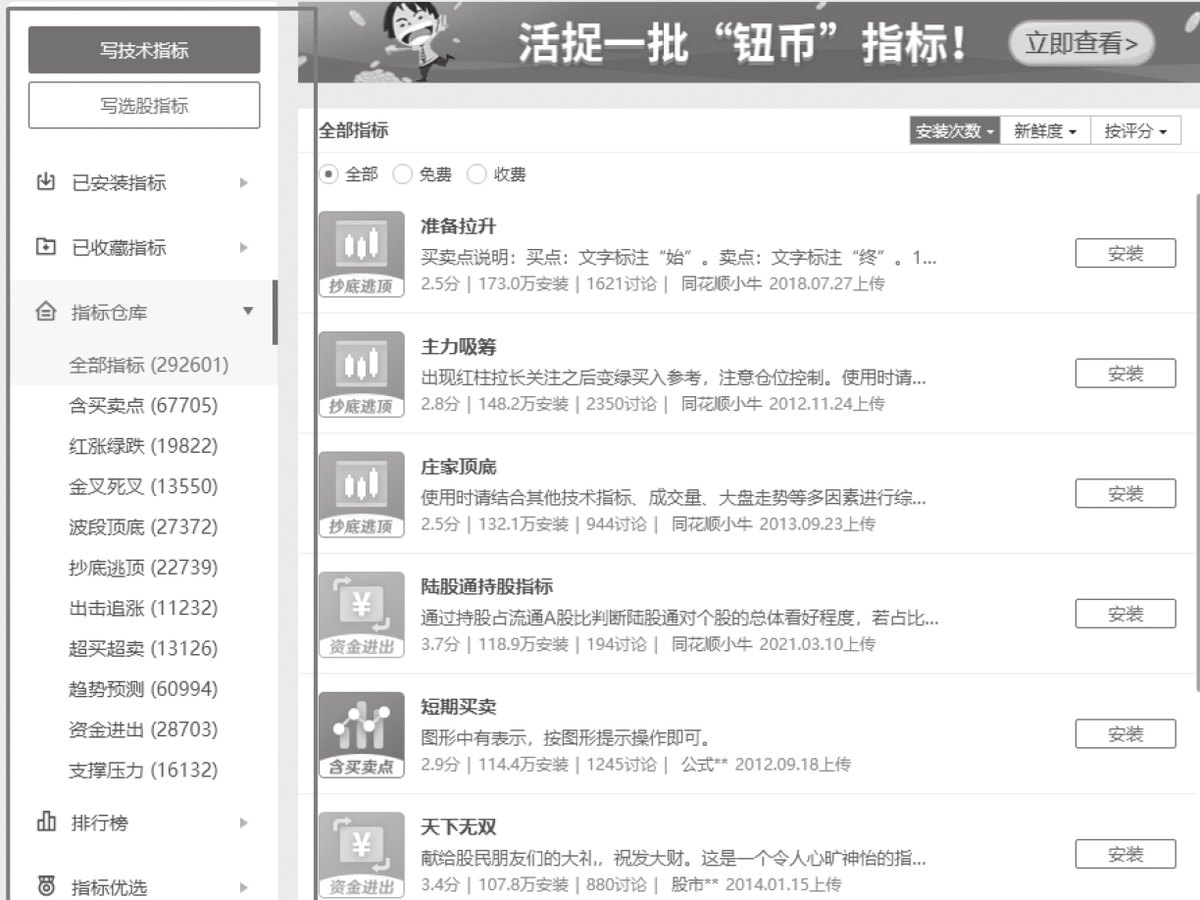The width and height of the screenshot is (1200, 900).
Task: Open the 主力吸筹 title link
Action: (x=458, y=347)
